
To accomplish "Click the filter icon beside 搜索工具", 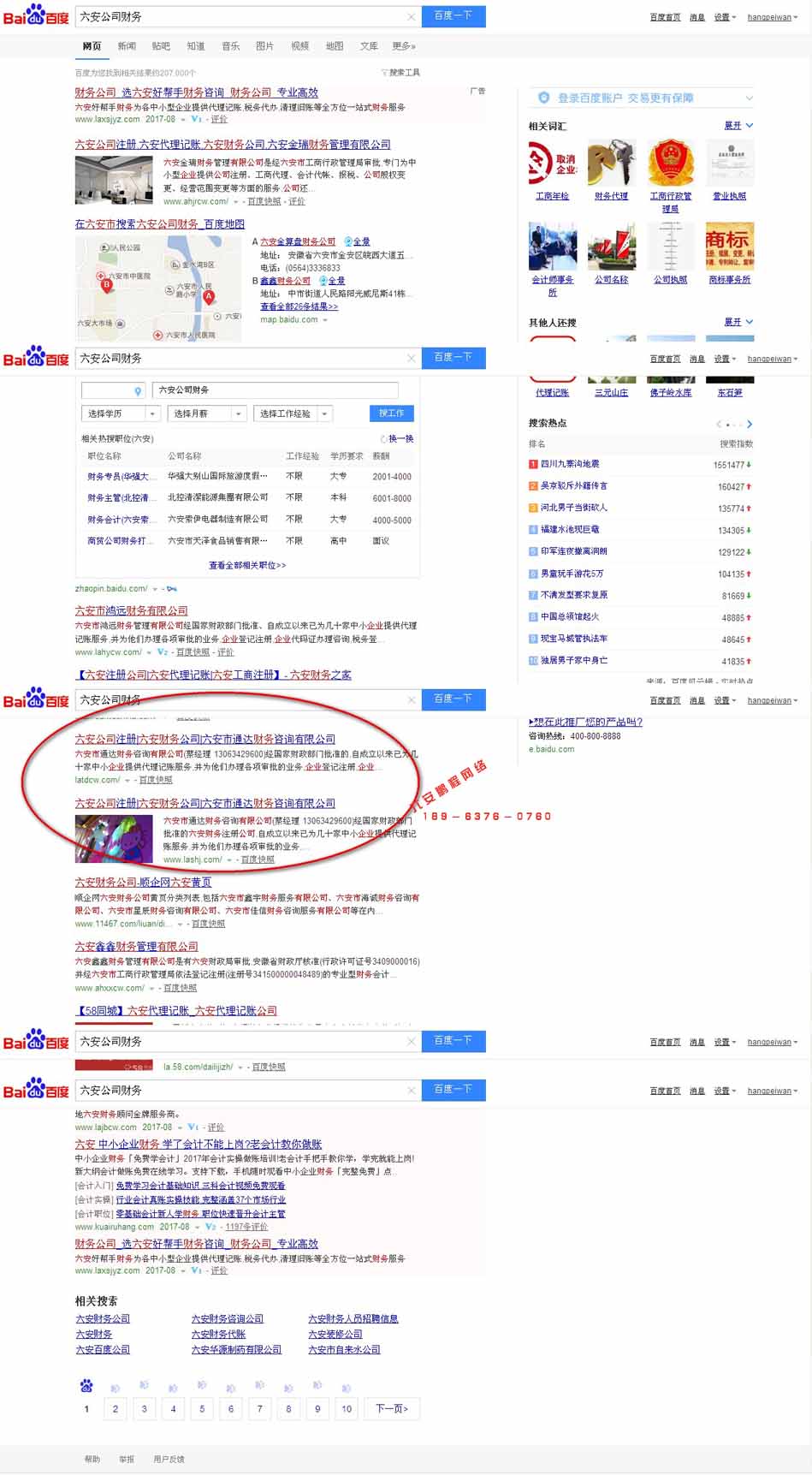I will pos(384,73).
